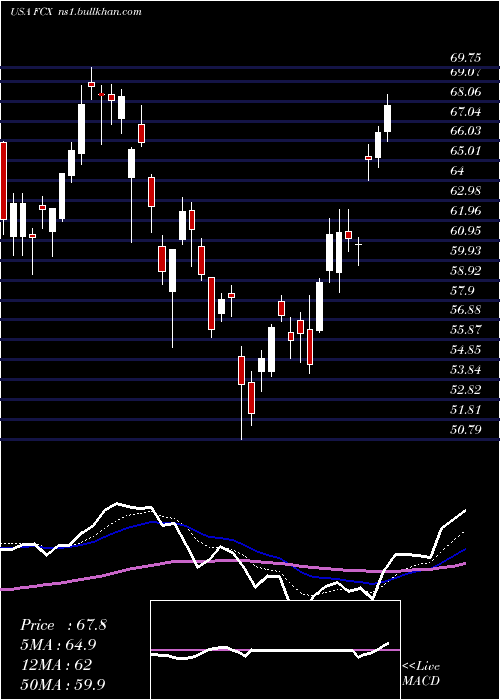The image size is (500, 700).
Task: Select the 57.9 price axis label
Action: tap(462, 291)
